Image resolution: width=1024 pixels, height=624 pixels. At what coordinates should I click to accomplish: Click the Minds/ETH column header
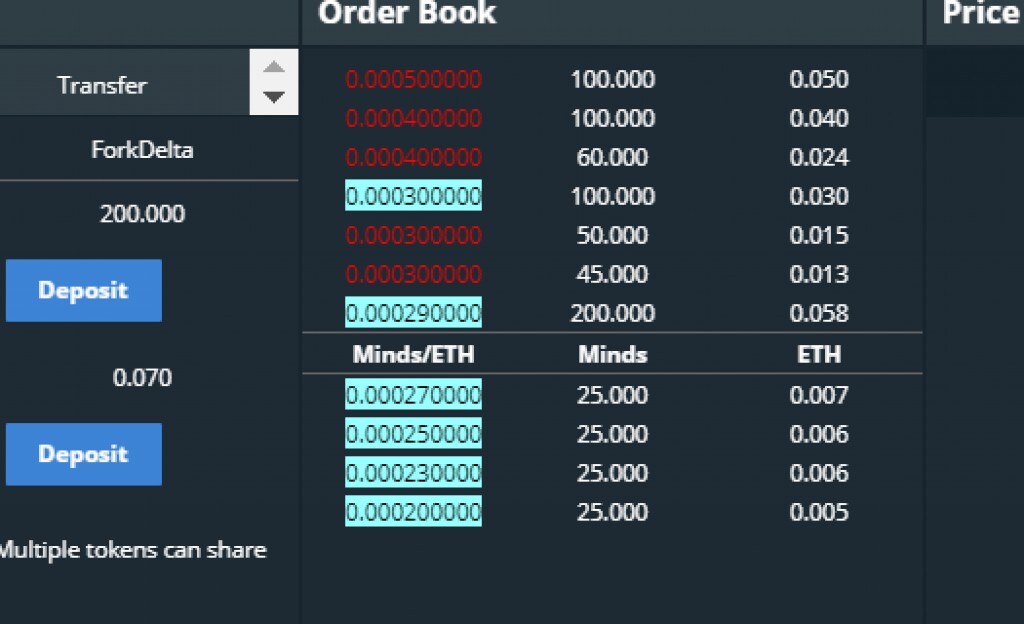[413, 354]
